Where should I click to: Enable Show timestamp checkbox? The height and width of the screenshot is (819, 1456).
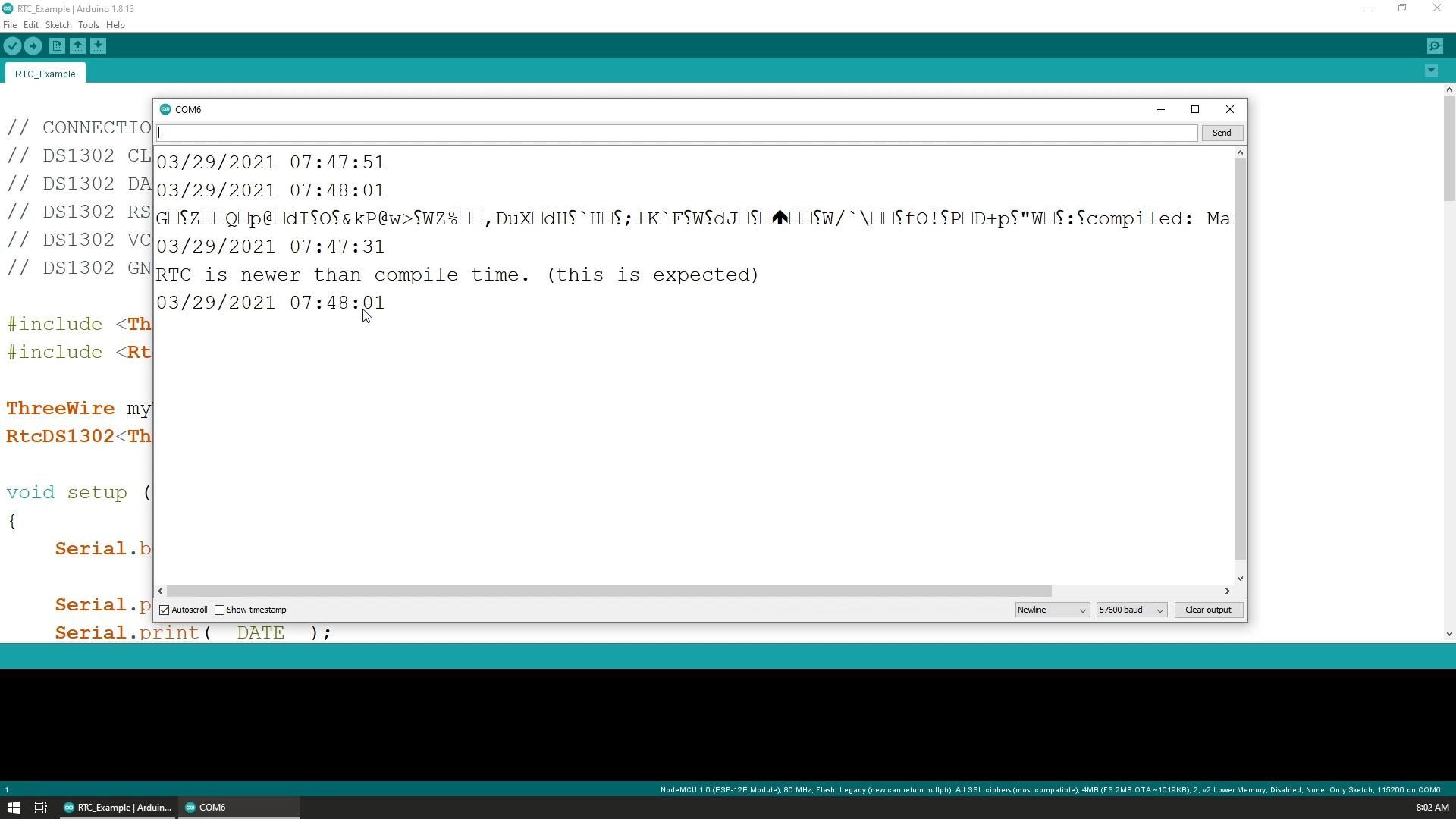[220, 610]
